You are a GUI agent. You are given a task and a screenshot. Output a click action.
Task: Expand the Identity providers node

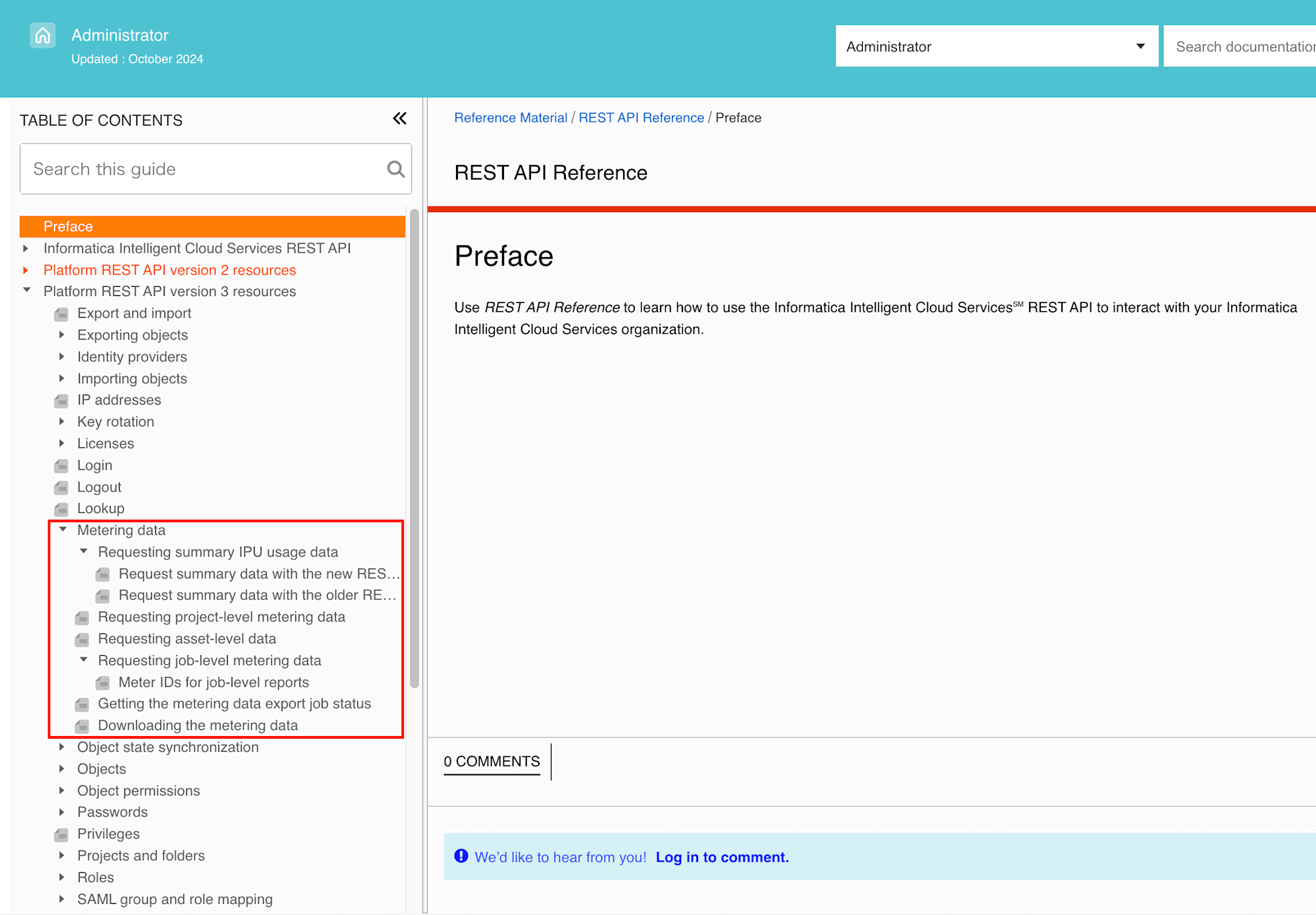click(61, 357)
